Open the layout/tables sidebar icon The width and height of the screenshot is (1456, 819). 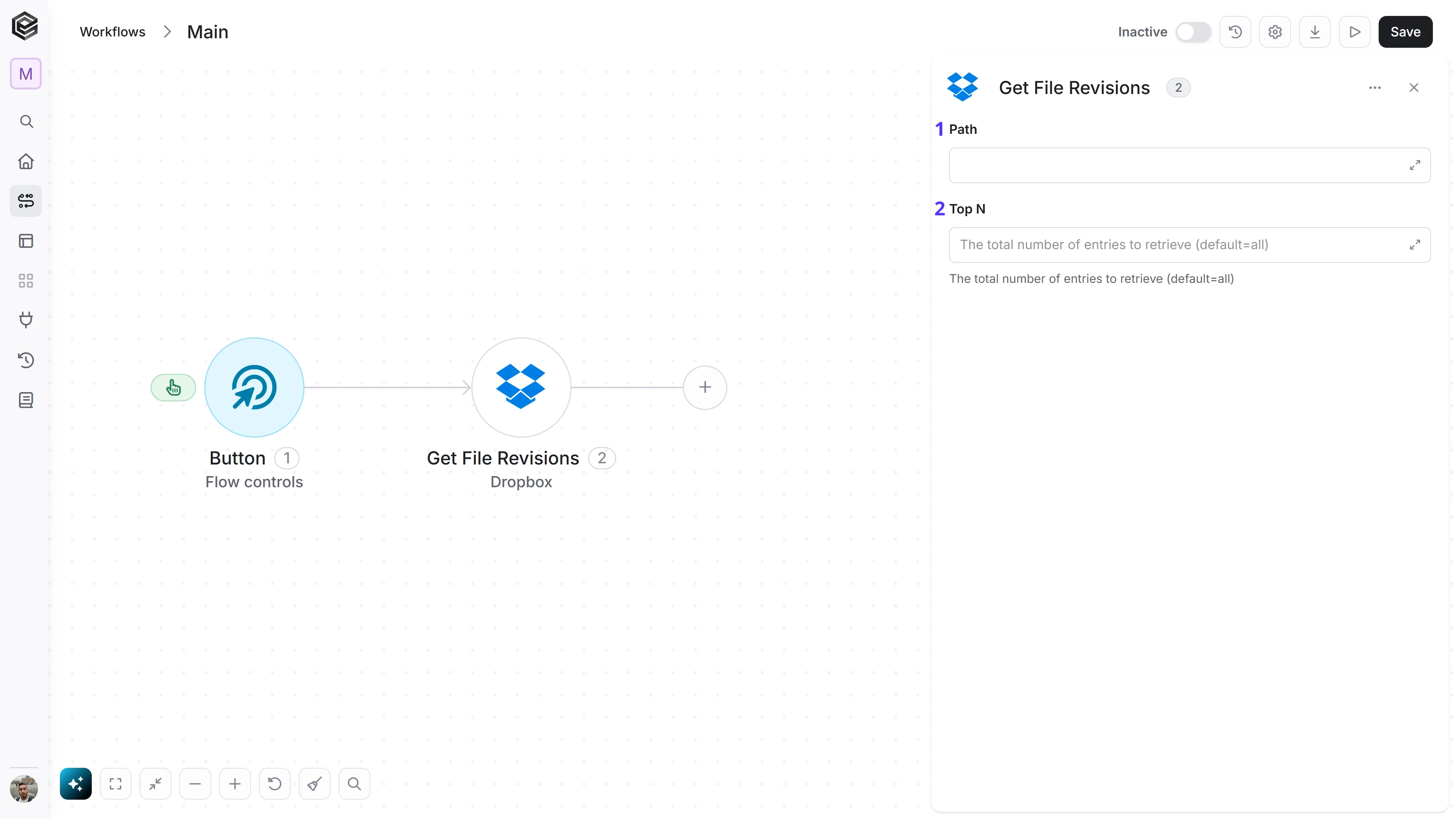point(26,241)
